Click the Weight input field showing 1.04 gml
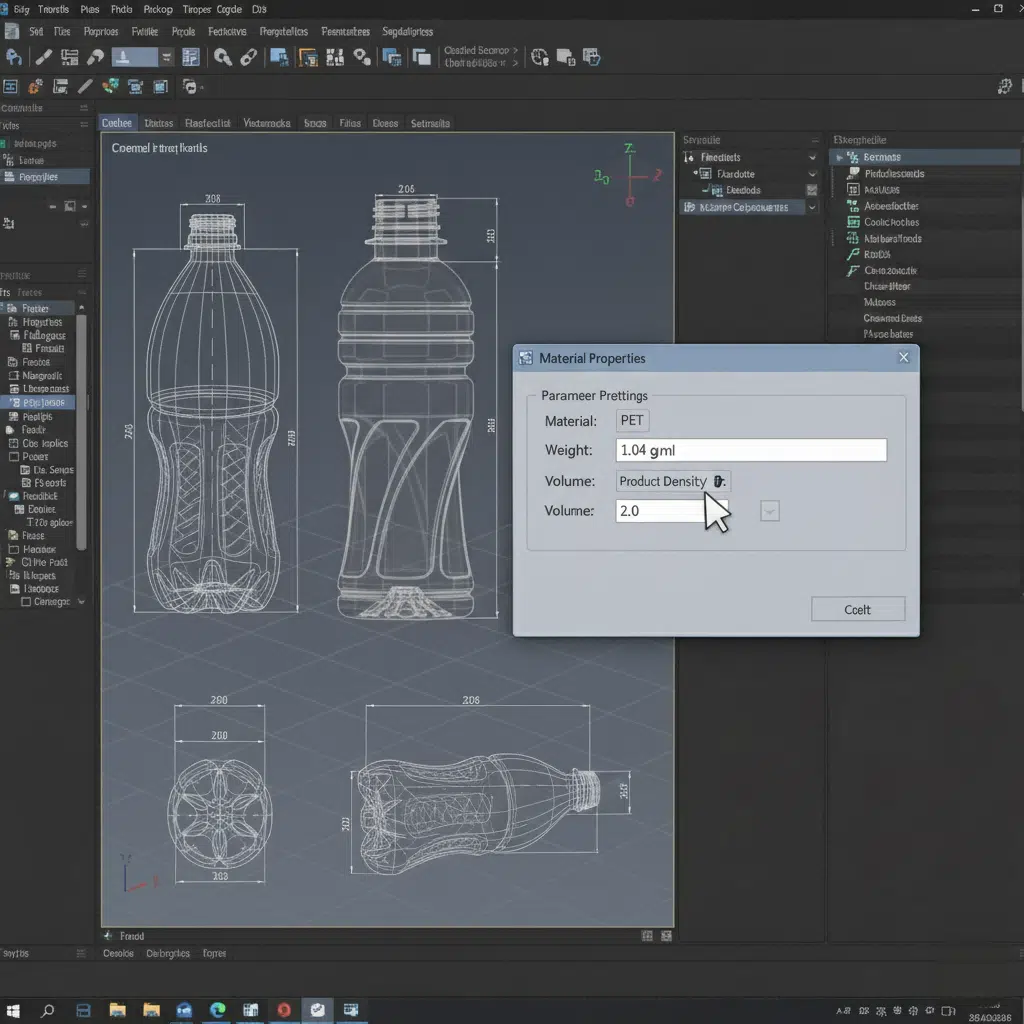Screen dimensions: 1024x1024 [x=750, y=450]
